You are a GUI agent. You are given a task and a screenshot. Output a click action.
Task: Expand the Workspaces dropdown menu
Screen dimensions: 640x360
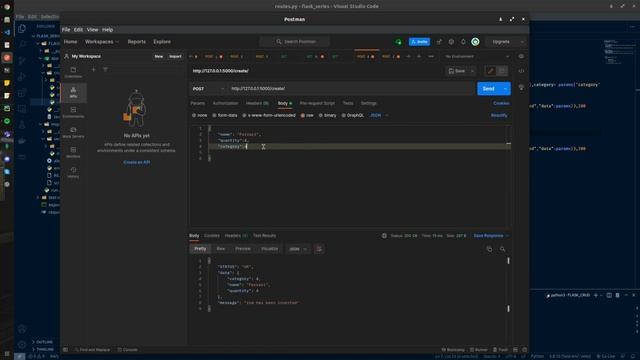(102, 42)
